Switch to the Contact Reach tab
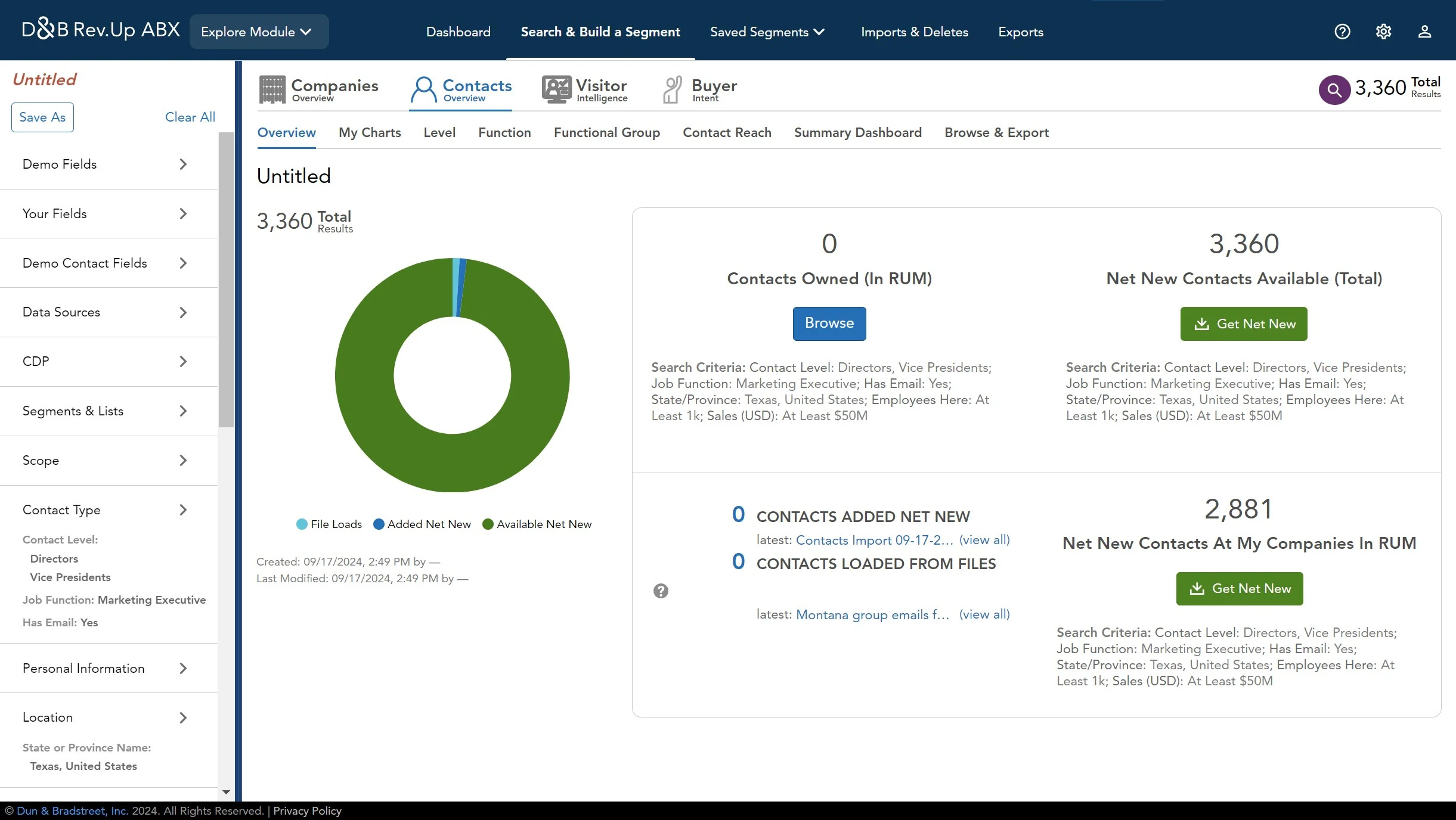Screen dimensions: 1456x820 (x=727, y=133)
